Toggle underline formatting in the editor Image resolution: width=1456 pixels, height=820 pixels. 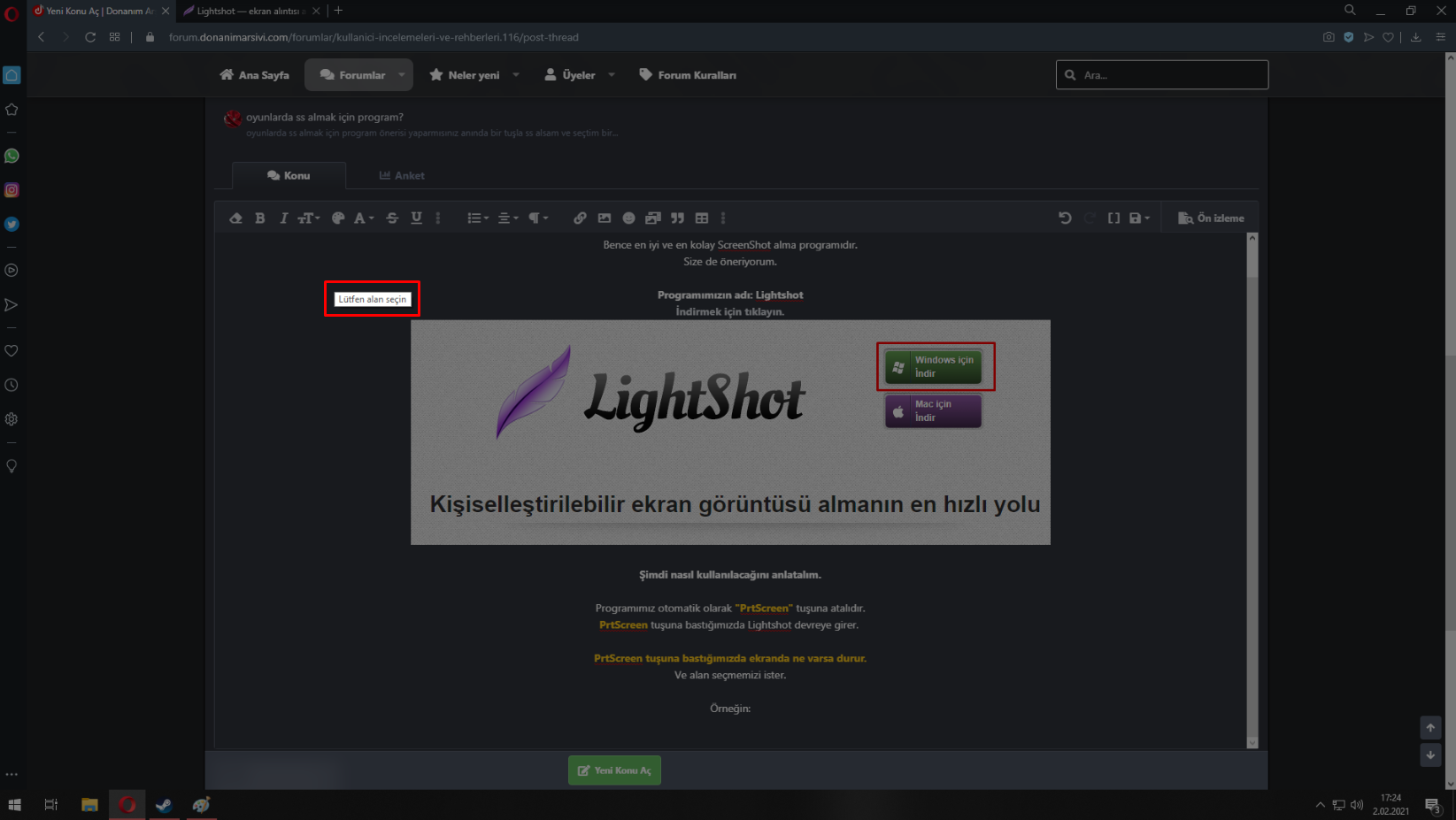[416, 218]
